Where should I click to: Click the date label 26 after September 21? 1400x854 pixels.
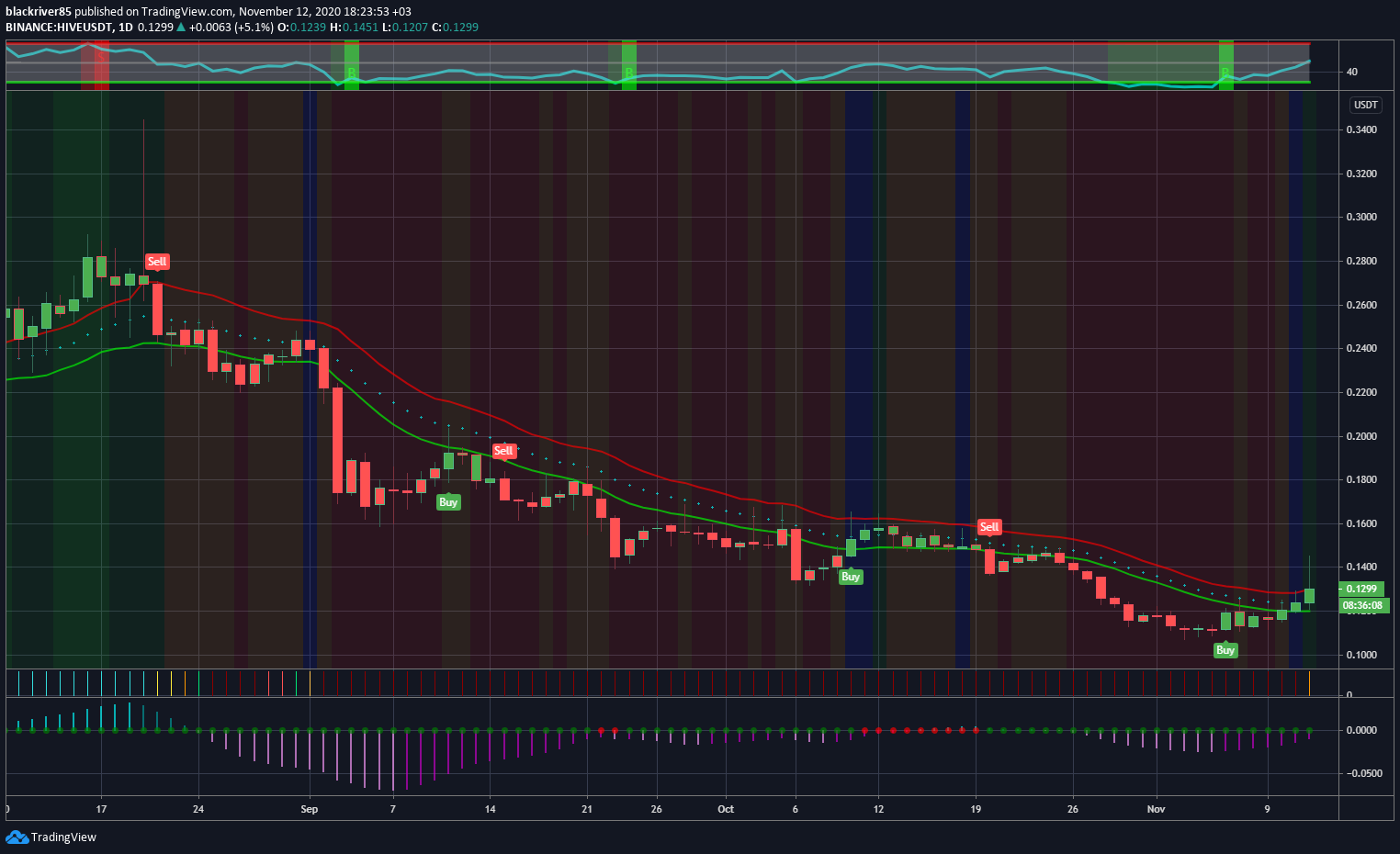(656, 809)
